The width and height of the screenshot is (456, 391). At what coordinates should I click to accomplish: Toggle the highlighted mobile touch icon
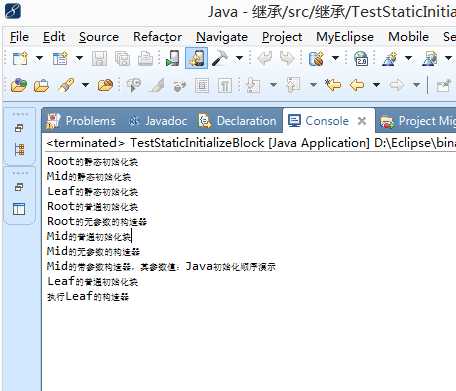[196, 58]
